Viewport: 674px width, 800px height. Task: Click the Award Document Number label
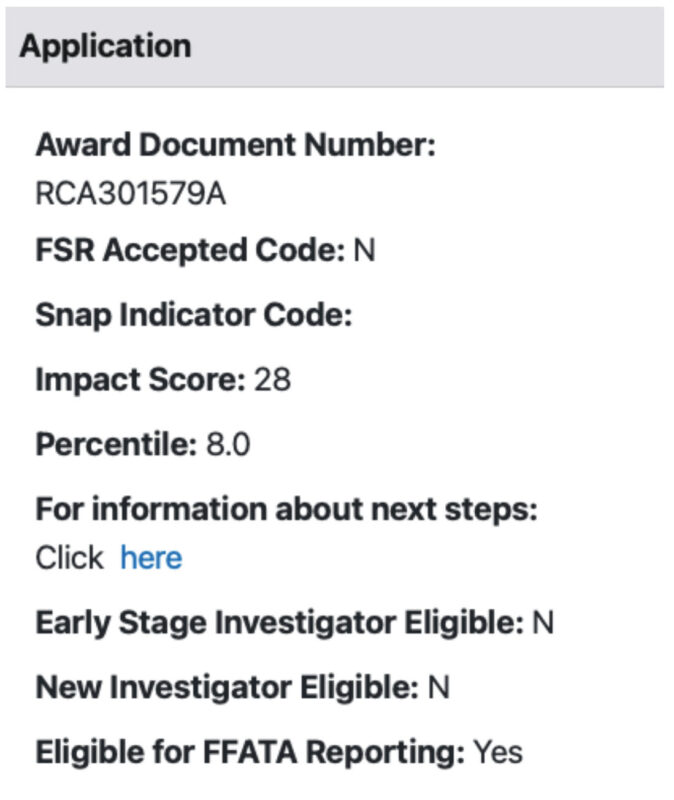236,144
